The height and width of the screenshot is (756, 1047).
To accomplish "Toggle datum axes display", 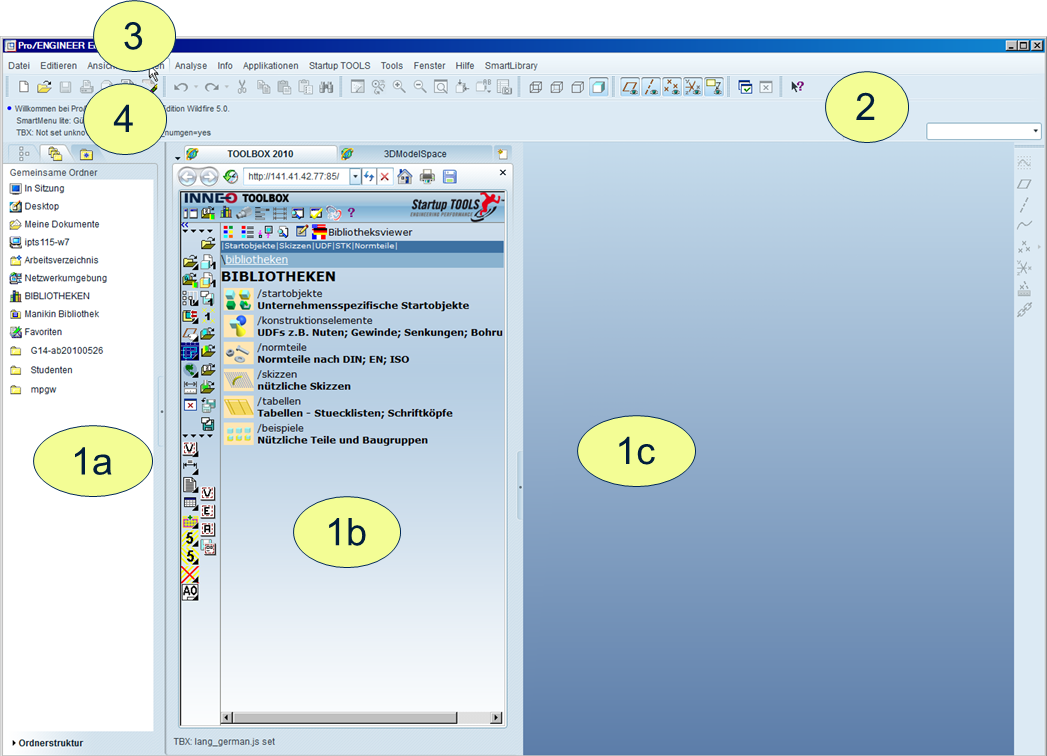I will click(650, 87).
